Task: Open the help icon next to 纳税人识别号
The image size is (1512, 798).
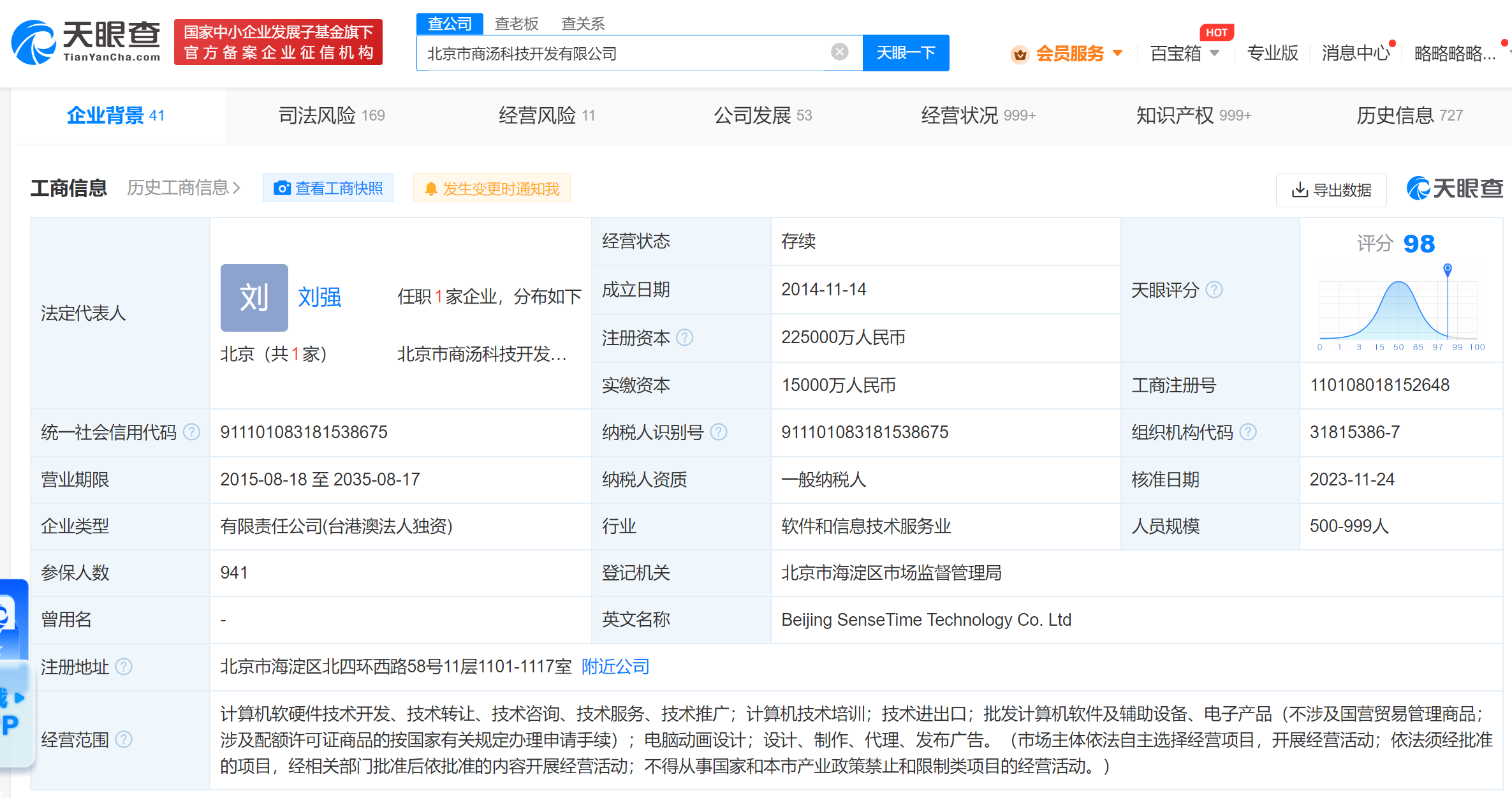Action: pos(719,432)
